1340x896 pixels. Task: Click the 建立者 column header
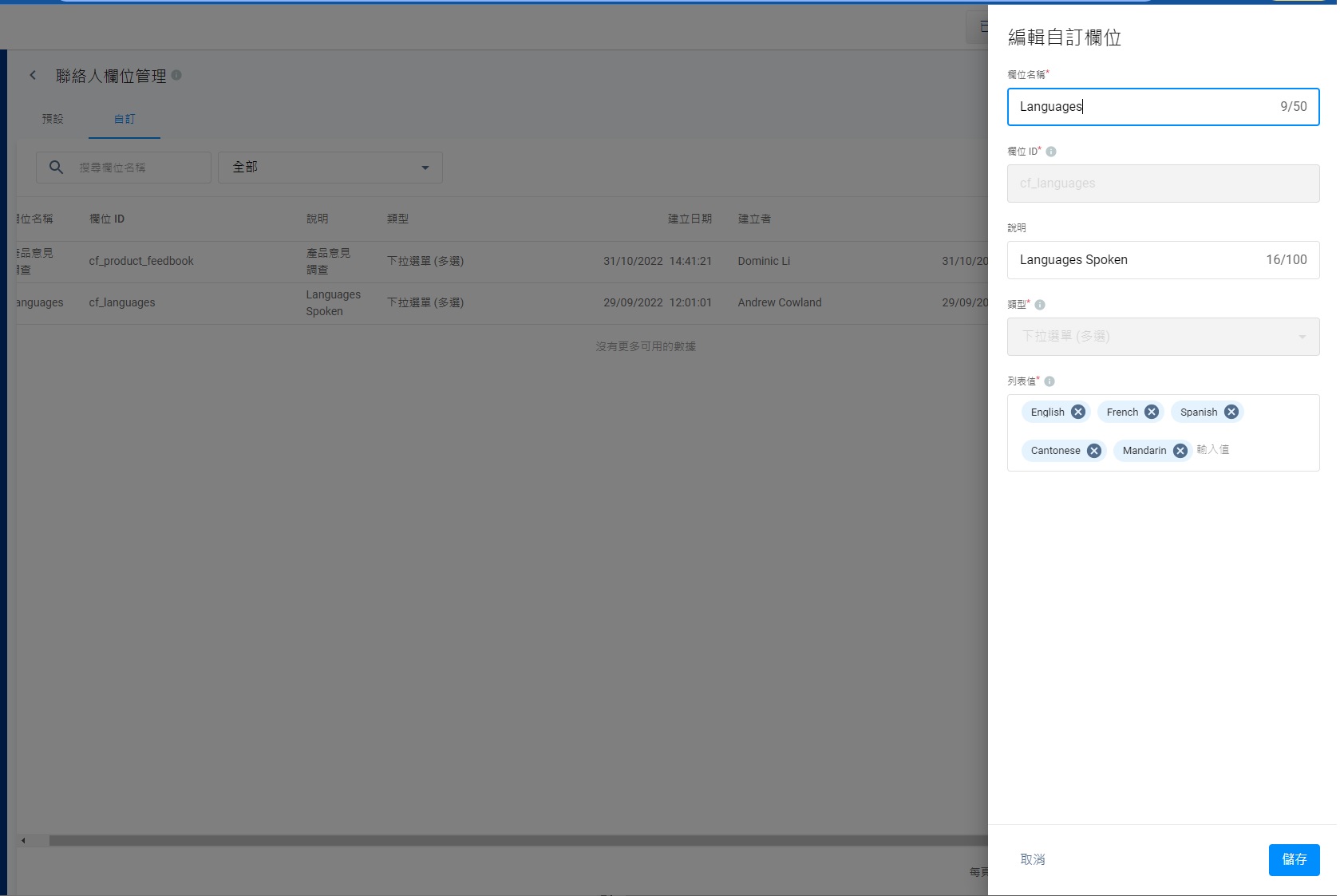tap(754, 219)
